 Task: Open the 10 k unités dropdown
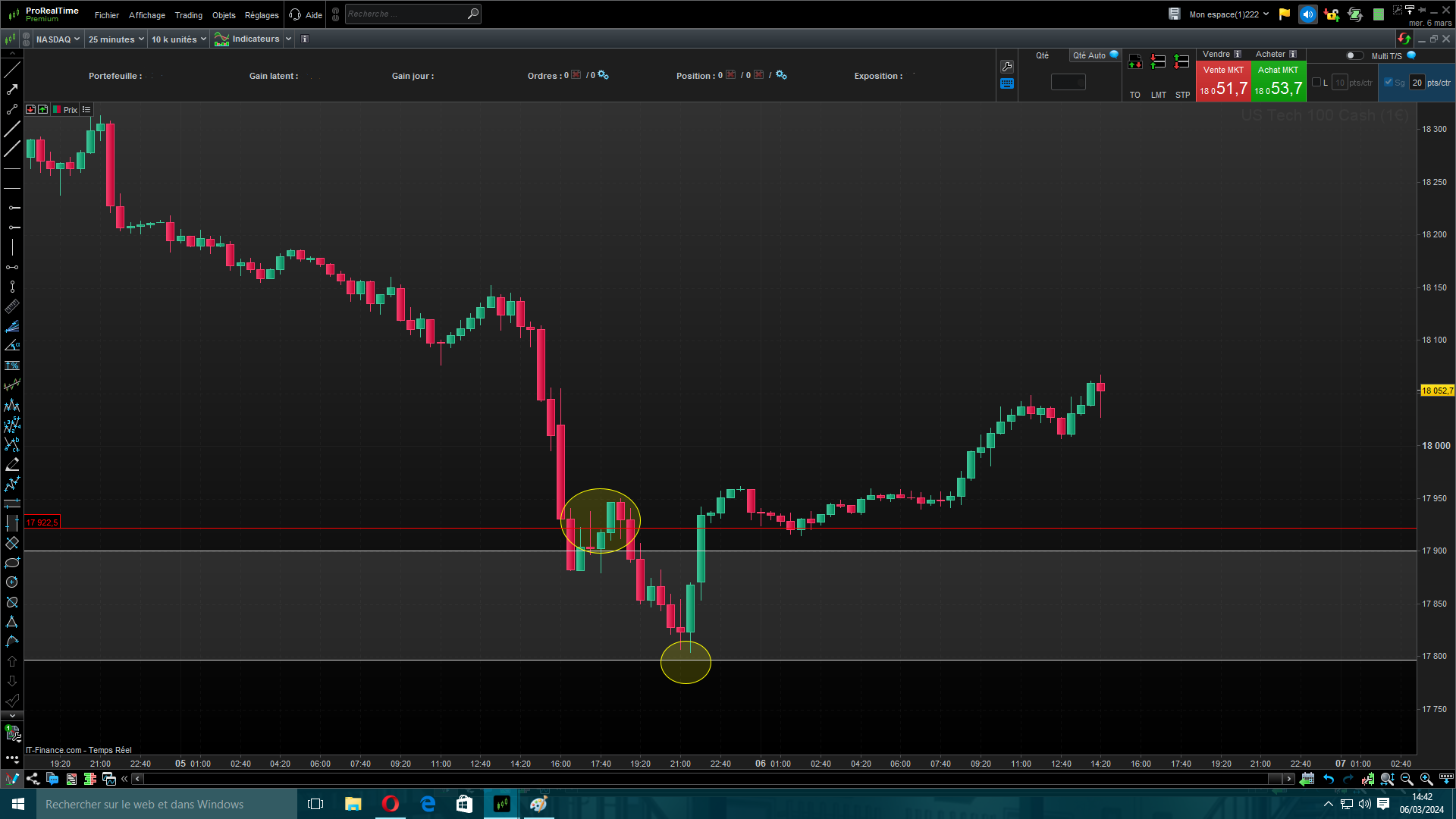pos(179,39)
